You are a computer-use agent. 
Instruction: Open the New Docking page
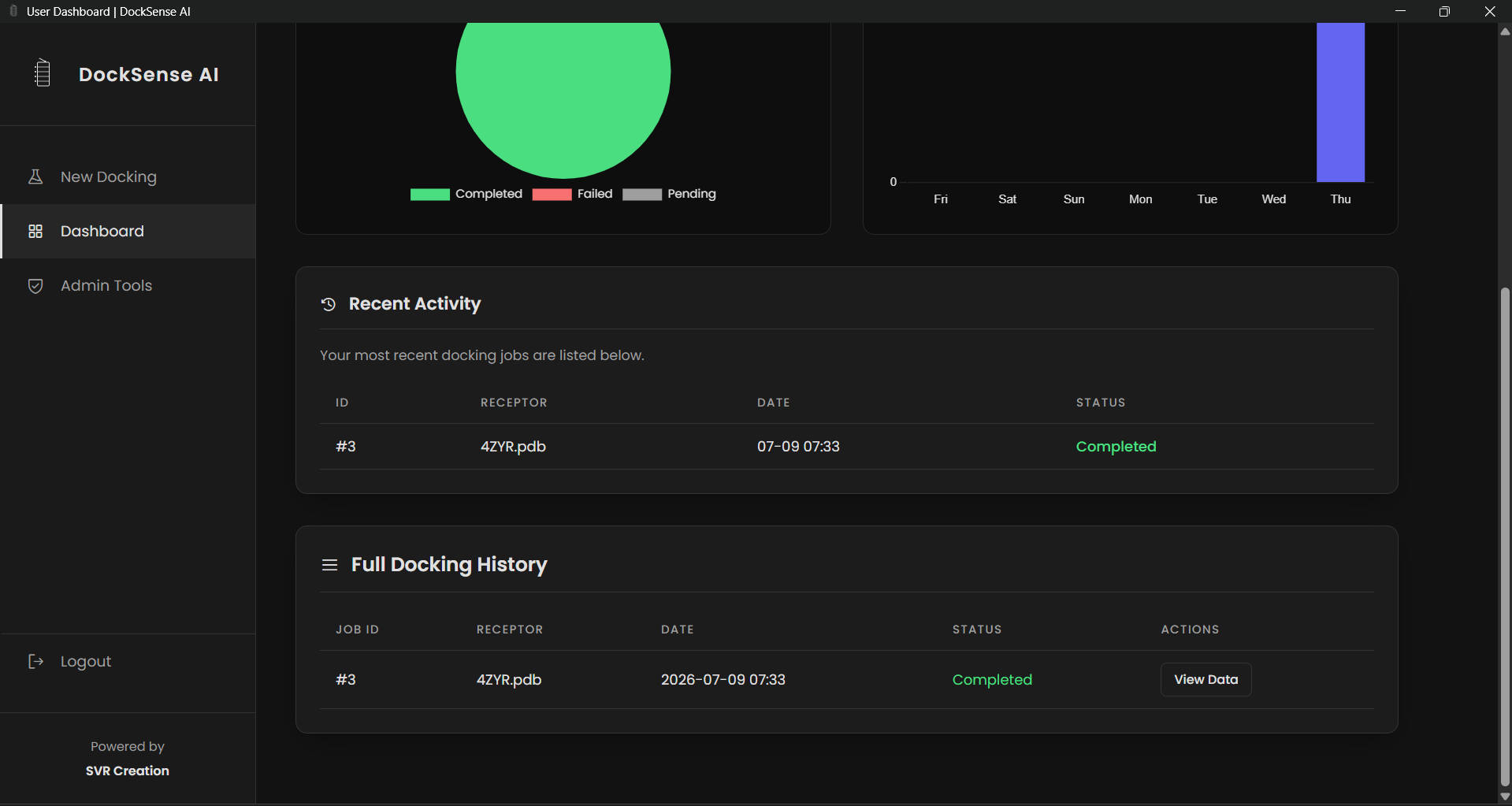[128, 176]
